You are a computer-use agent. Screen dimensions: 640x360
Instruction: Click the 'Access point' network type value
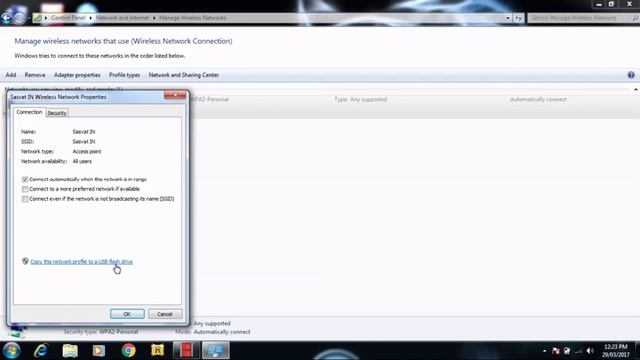click(x=87, y=151)
